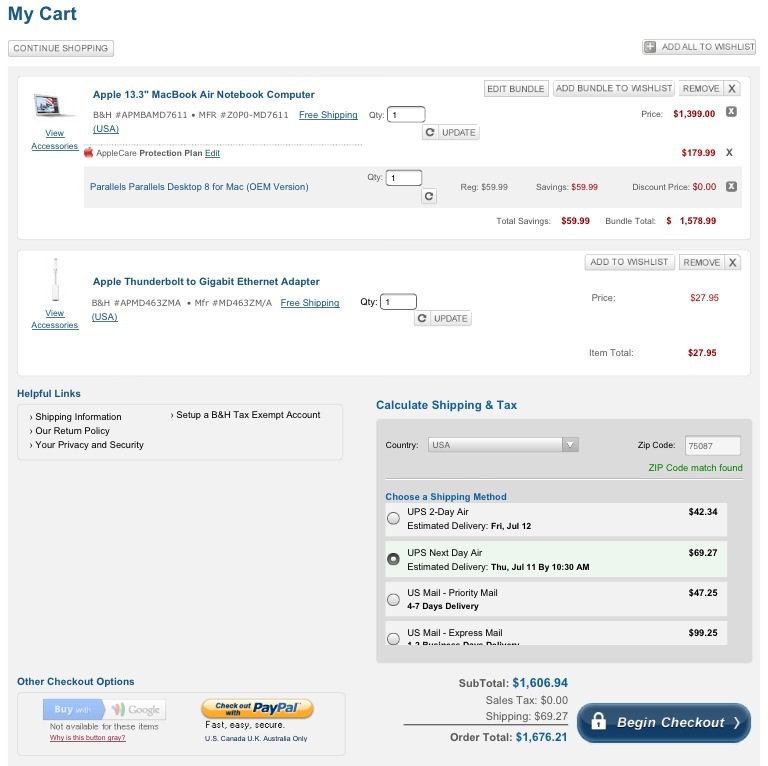This screenshot has width=768, height=766.
Task: Open the Edit Bundle button
Action: coord(516,89)
